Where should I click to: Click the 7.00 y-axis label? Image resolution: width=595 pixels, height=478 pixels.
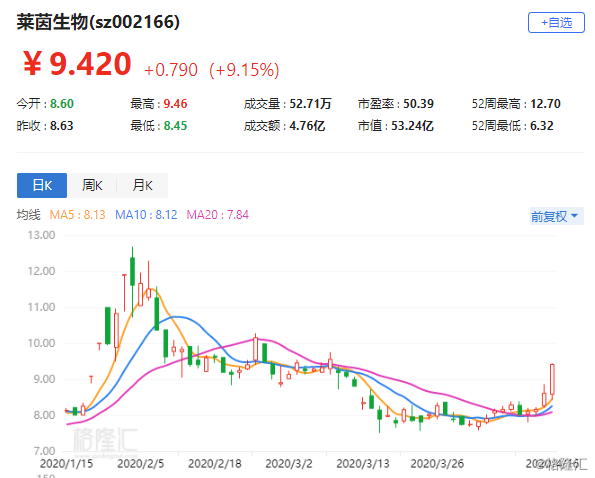(x=44, y=451)
